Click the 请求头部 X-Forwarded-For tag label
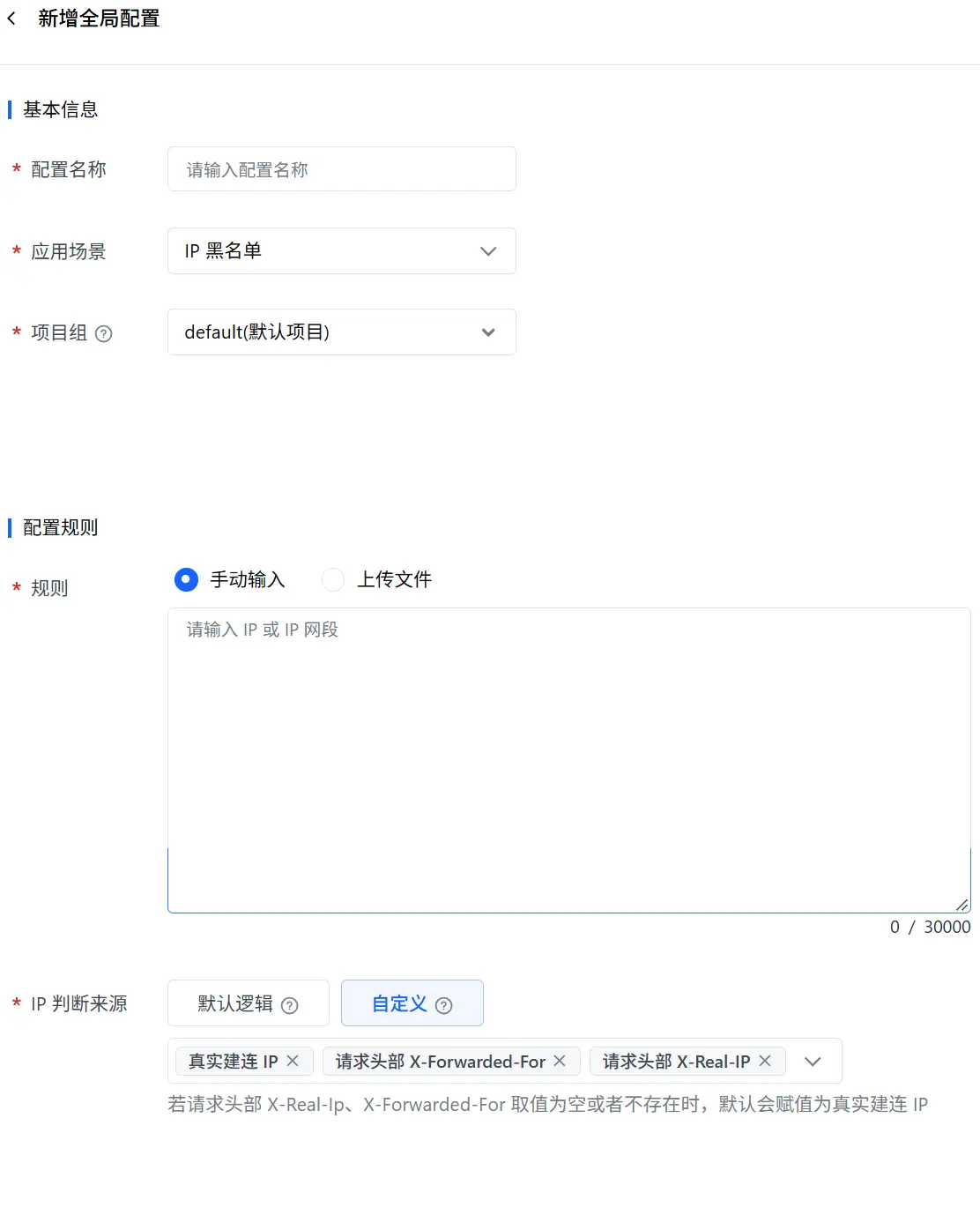 coord(441,1062)
